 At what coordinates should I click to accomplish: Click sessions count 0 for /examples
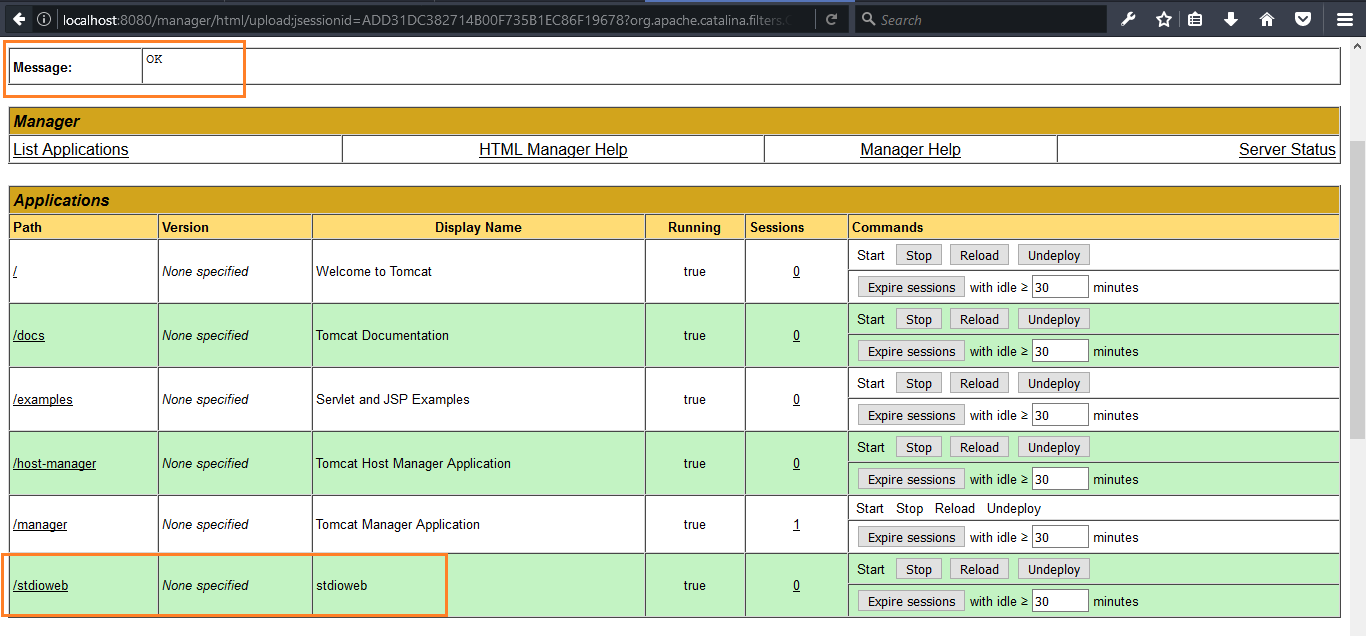[796, 399]
